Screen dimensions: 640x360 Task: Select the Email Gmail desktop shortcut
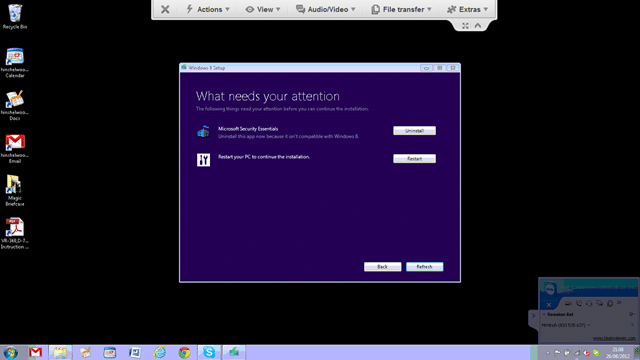15,148
